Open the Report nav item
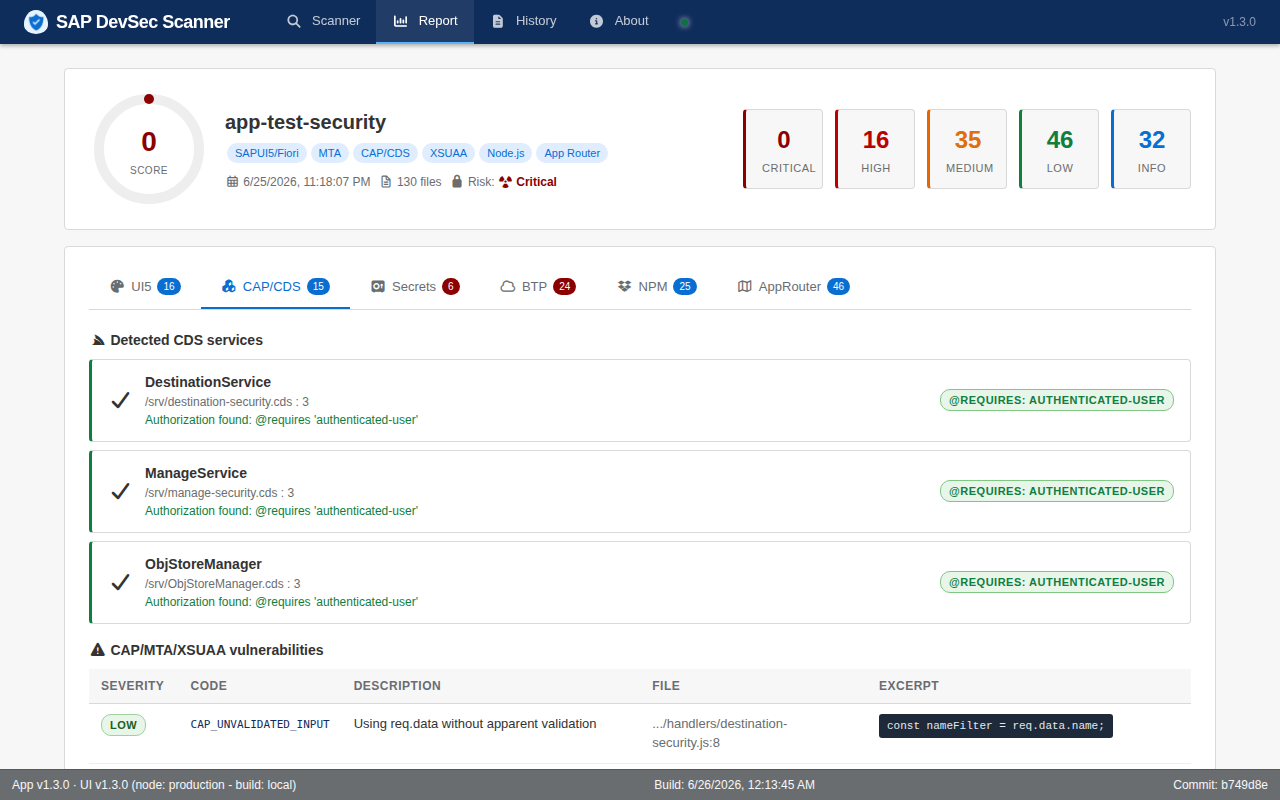This screenshot has height=800, width=1280. coord(425,21)
